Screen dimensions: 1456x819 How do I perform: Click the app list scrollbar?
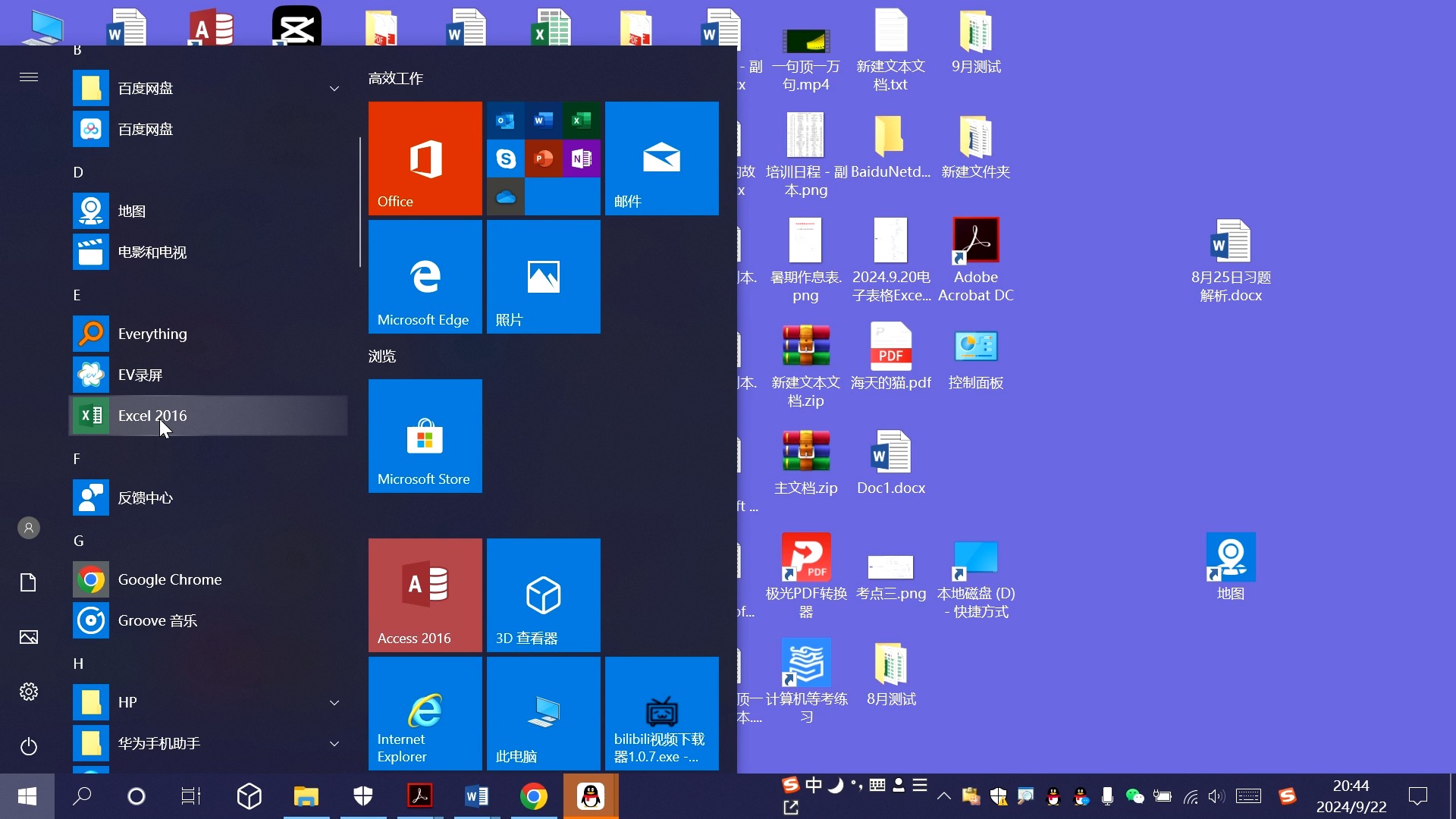pos(359,202)
